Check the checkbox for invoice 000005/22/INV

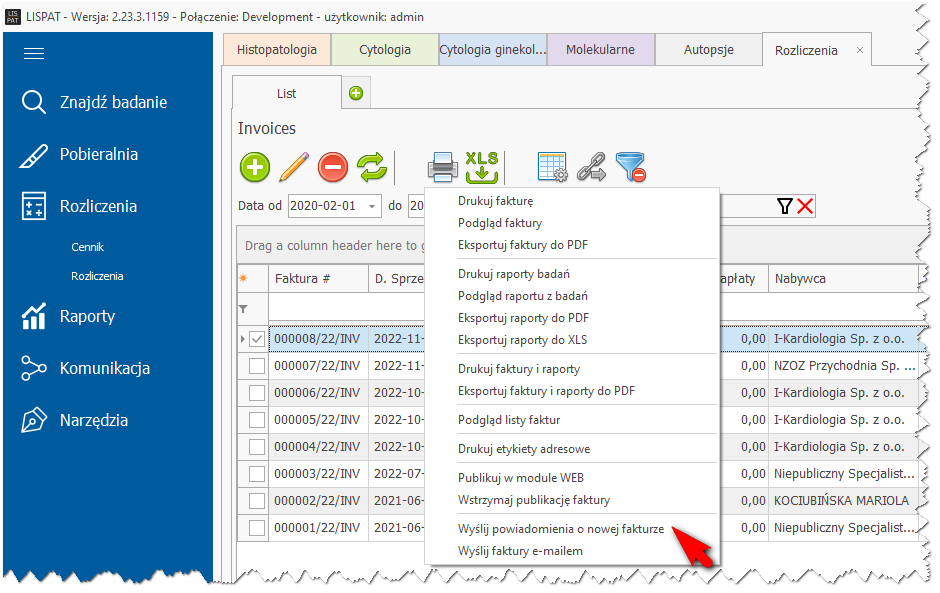click(x=257, y=418)
